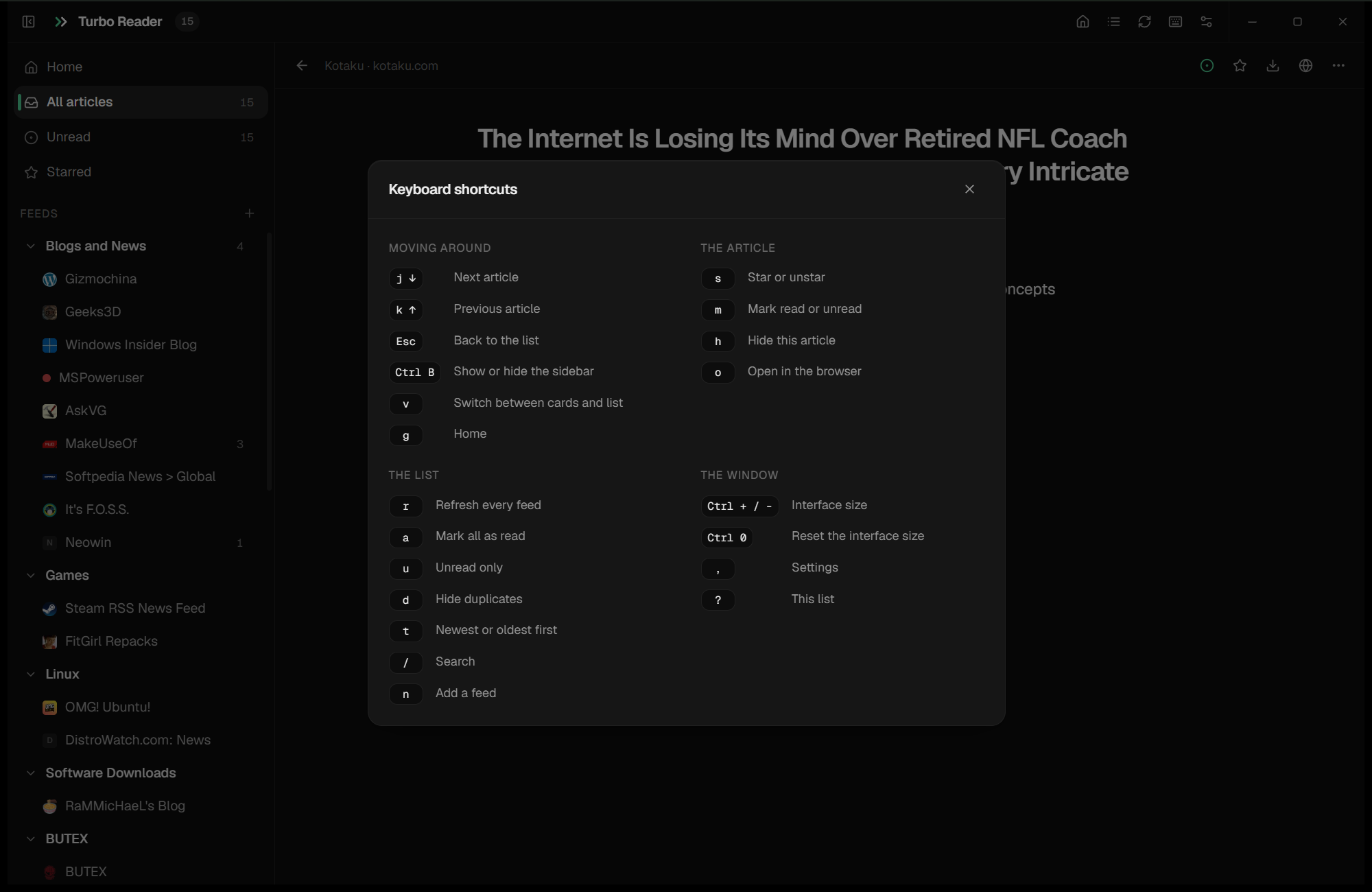This screenshot has width=1372, height=892.
Task: Open the article more options menu
Action: (x=1338, y=66)
